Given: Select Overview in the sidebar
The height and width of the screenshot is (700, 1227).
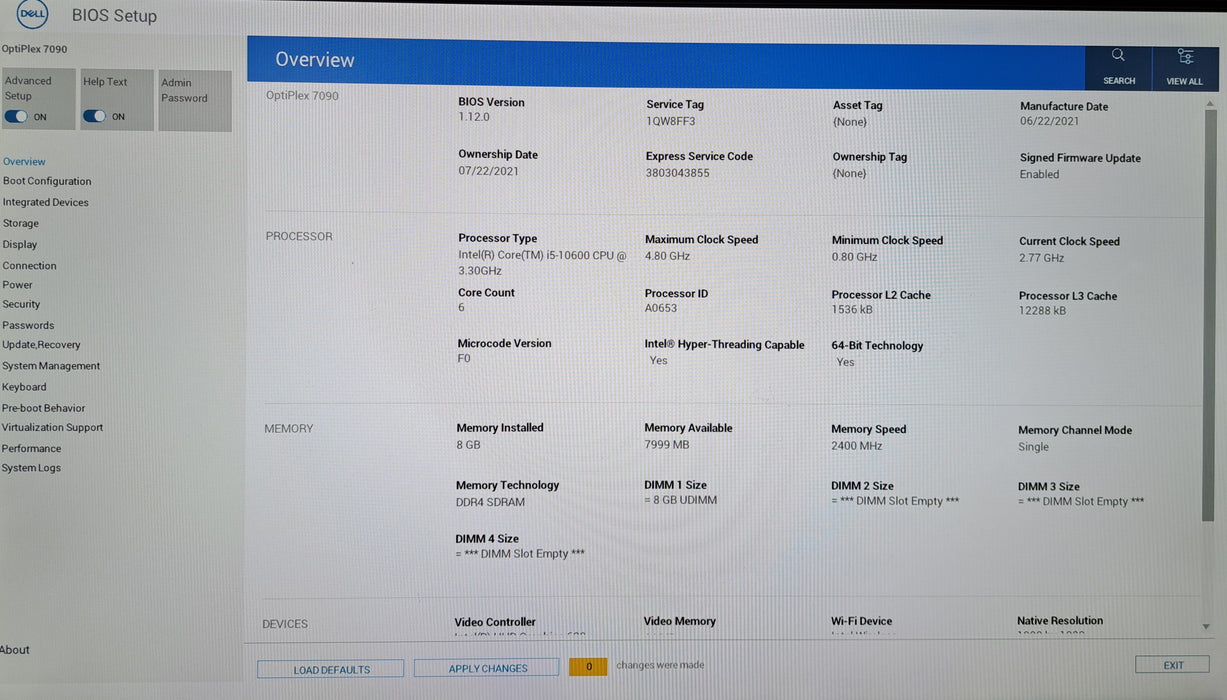Looking at the screenshot, I should tap(24, 161).
